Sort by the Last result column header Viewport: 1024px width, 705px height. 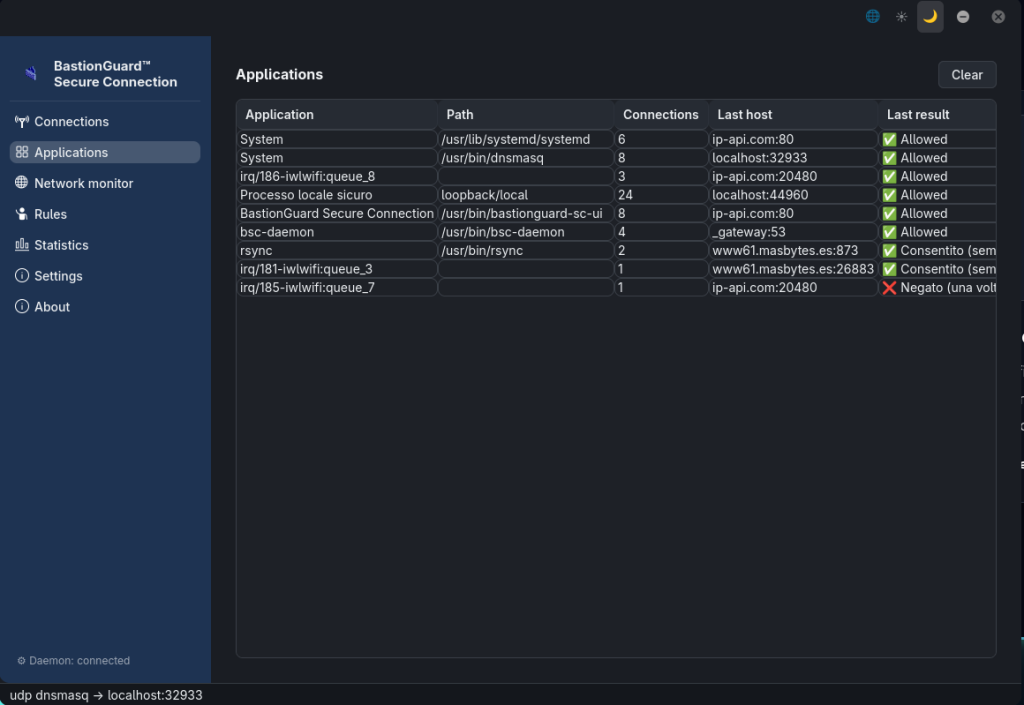click(937, 114)
